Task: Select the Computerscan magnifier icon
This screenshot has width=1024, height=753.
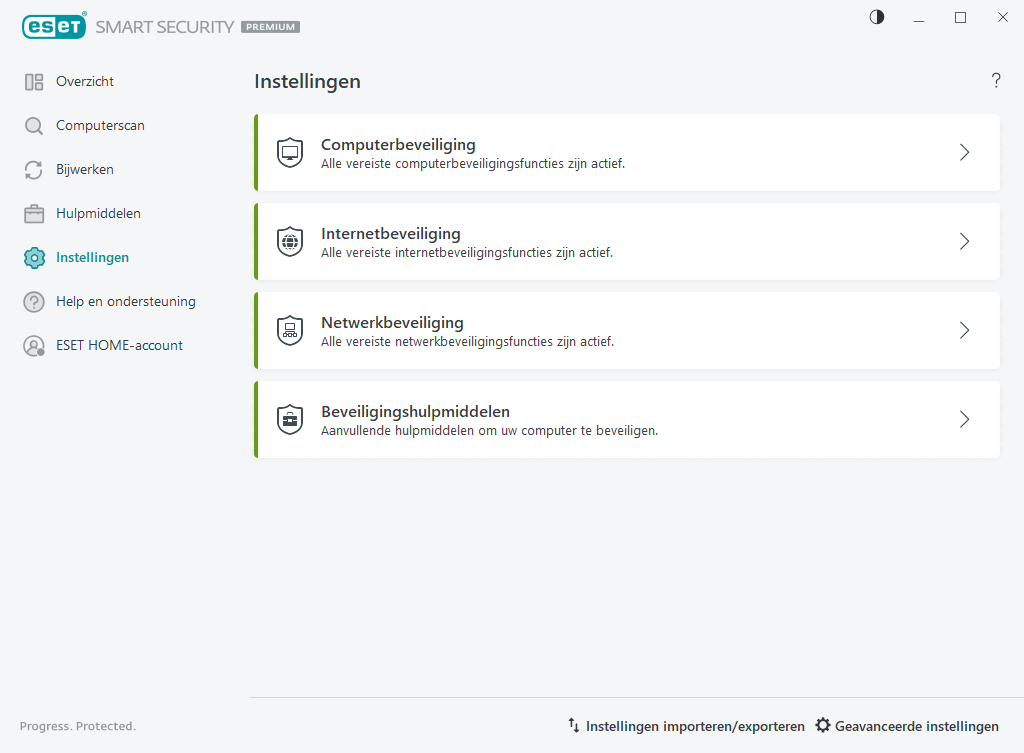Action: [x=34, y=125]
